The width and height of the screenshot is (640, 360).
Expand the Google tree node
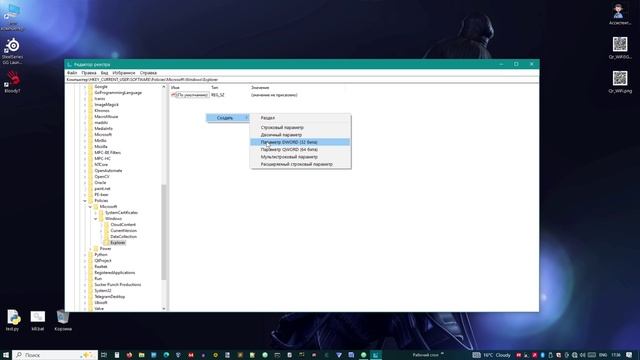coord(85,87)
